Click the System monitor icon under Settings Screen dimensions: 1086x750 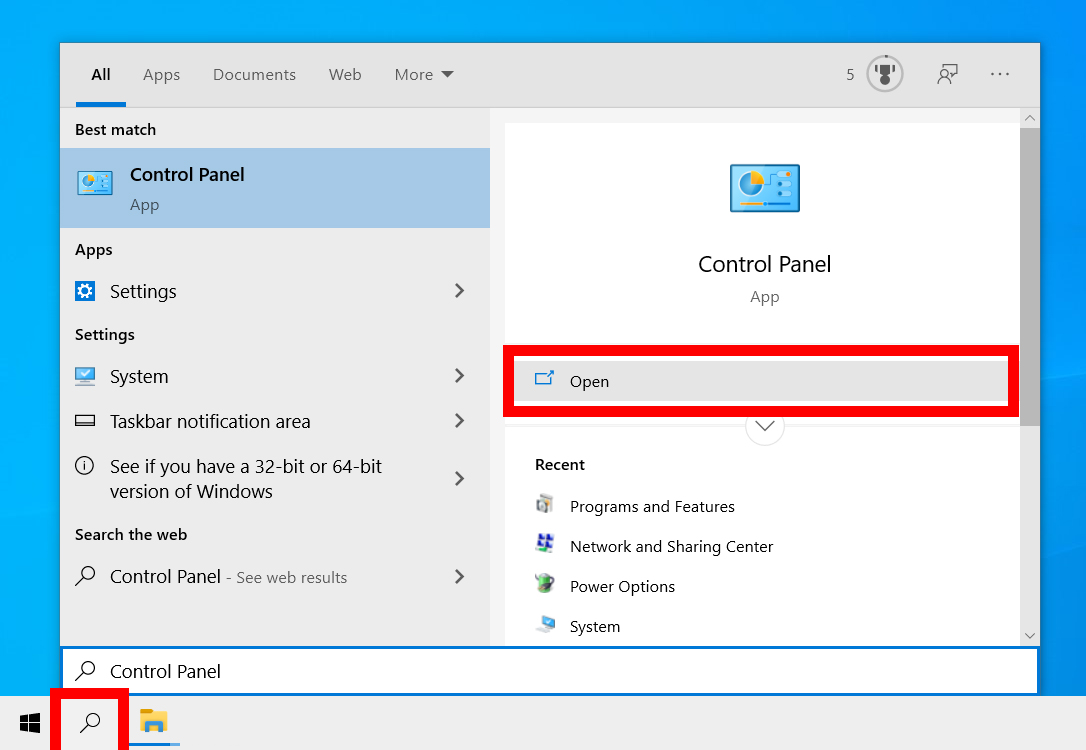tap(85, 376)
